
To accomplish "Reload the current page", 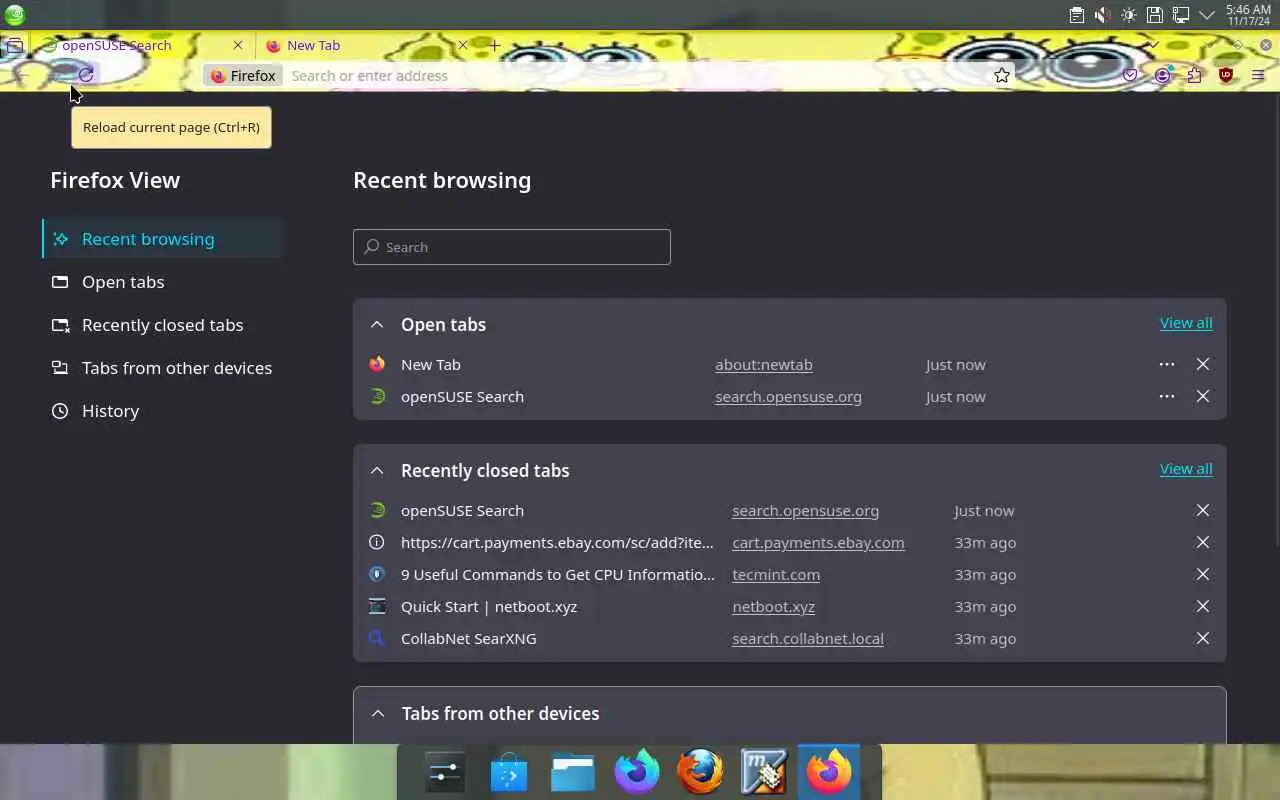I will pyautogui.click(x=86, y=75).
